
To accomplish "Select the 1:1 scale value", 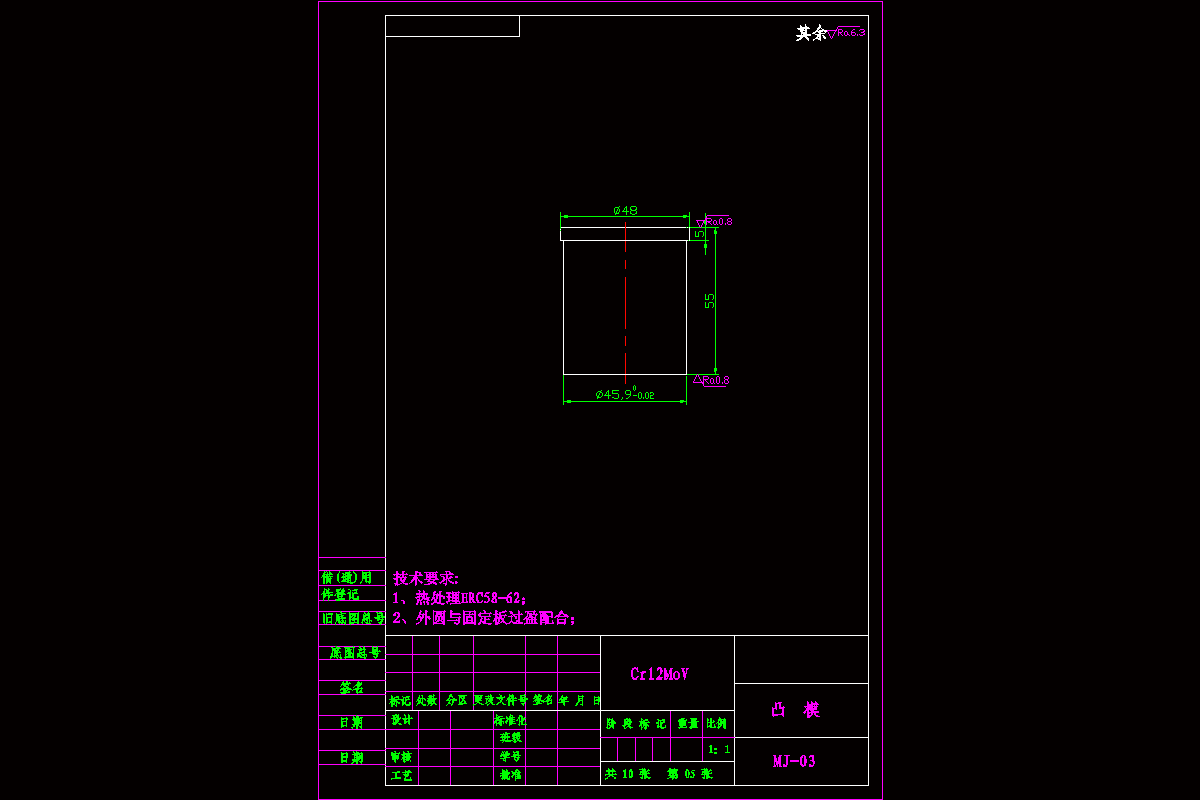I will click(719, 748).
